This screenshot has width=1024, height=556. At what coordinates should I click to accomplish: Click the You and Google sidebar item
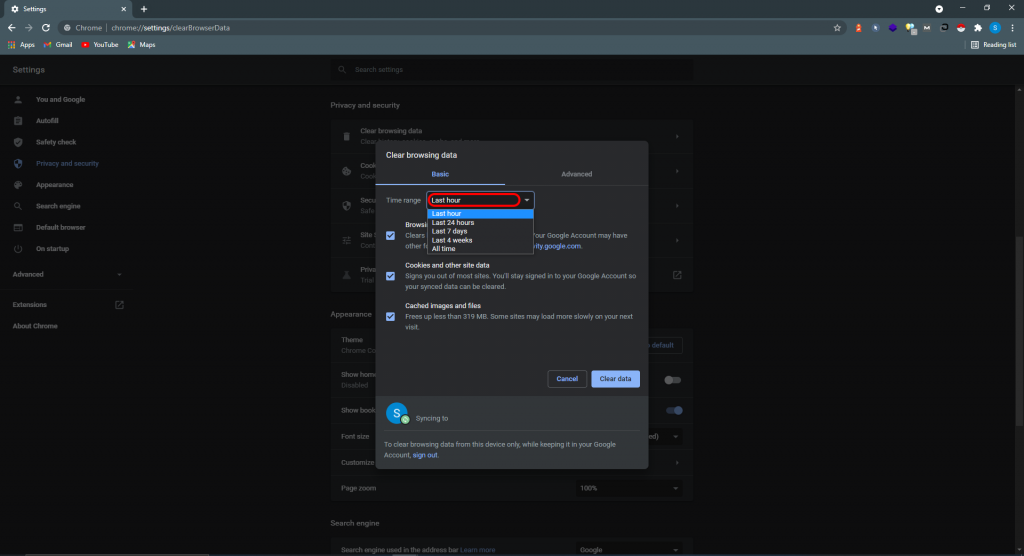(60, 99)
